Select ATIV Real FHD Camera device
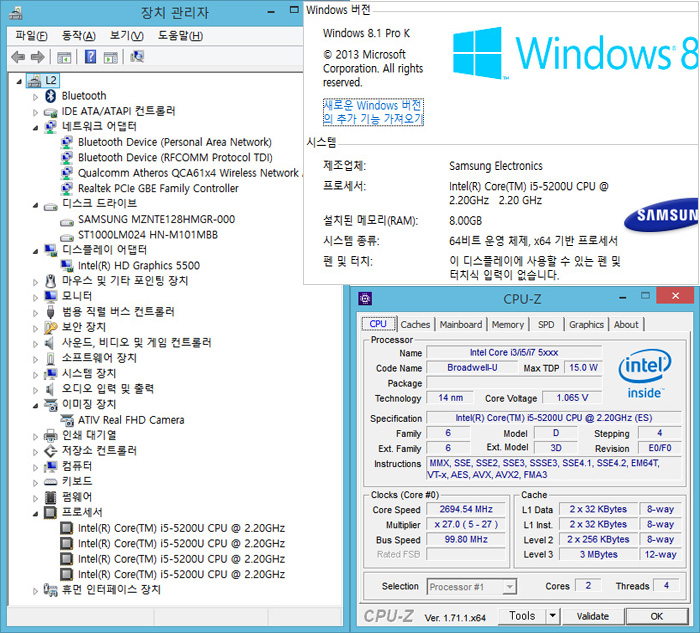Screen dimensions: 700x635 tap(131, 421)
